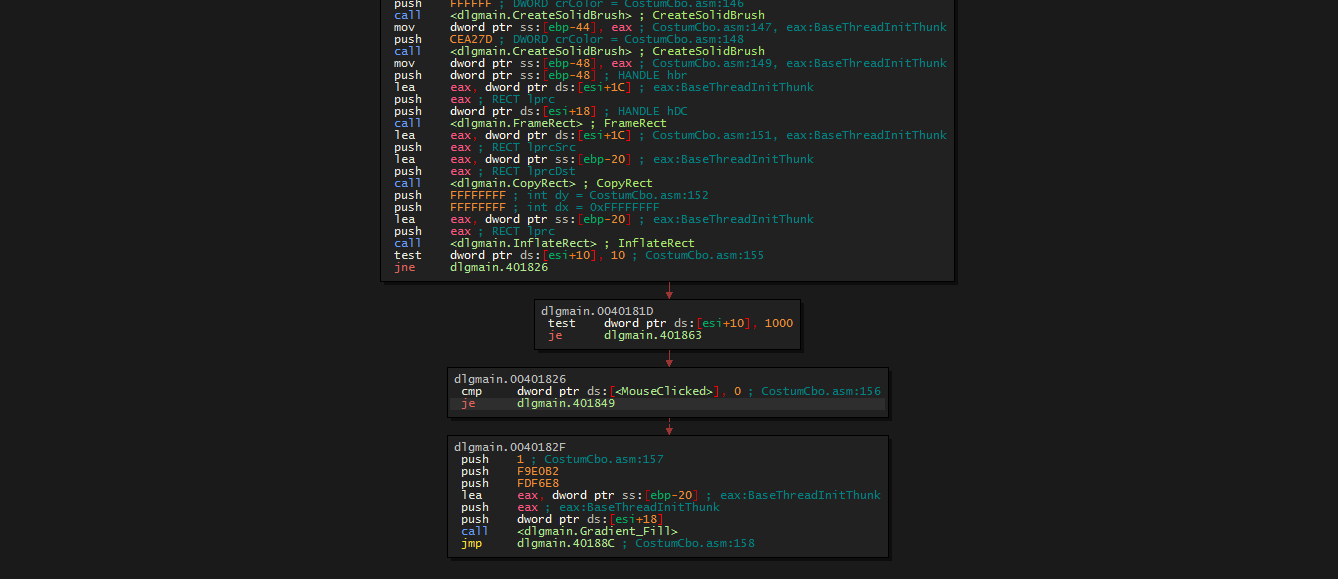This screenshot has width=1338, height=579.
Task: Click test [esi+10], 10 instruction
Action: 579,255
